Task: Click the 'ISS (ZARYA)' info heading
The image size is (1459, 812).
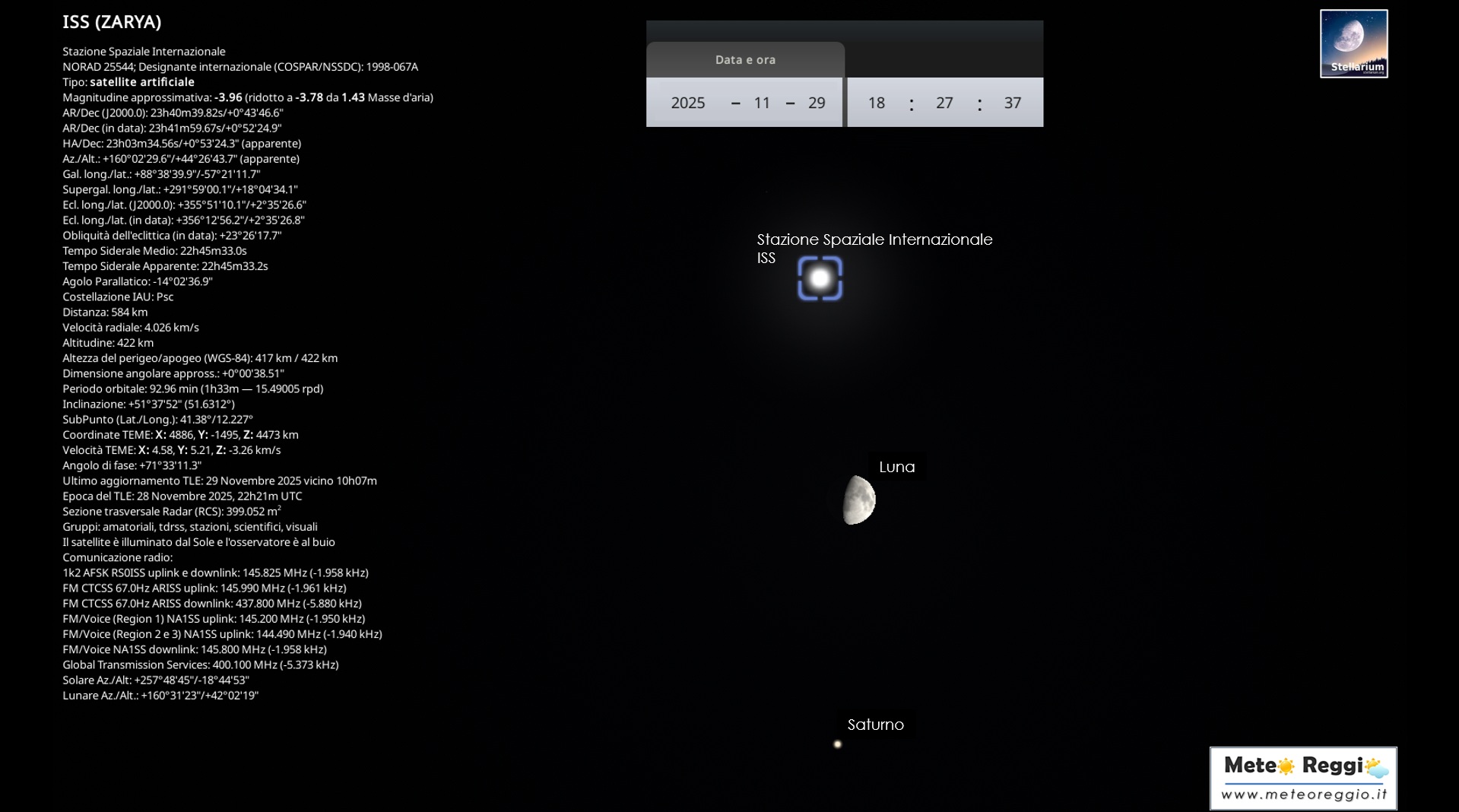Action: [x=112, y=22]
